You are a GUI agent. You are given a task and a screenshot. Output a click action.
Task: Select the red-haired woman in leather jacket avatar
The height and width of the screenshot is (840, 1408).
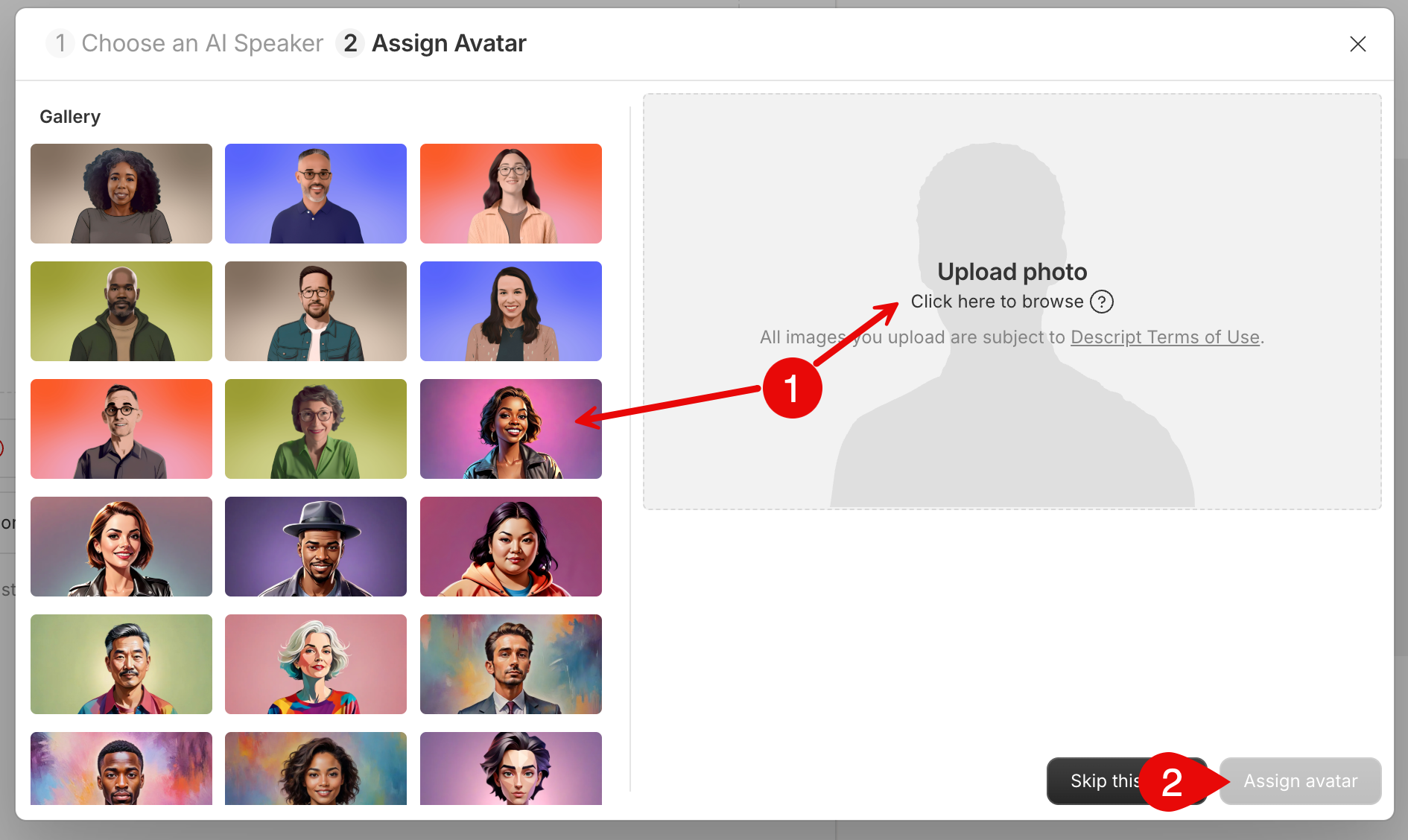[x=121, y=547]
